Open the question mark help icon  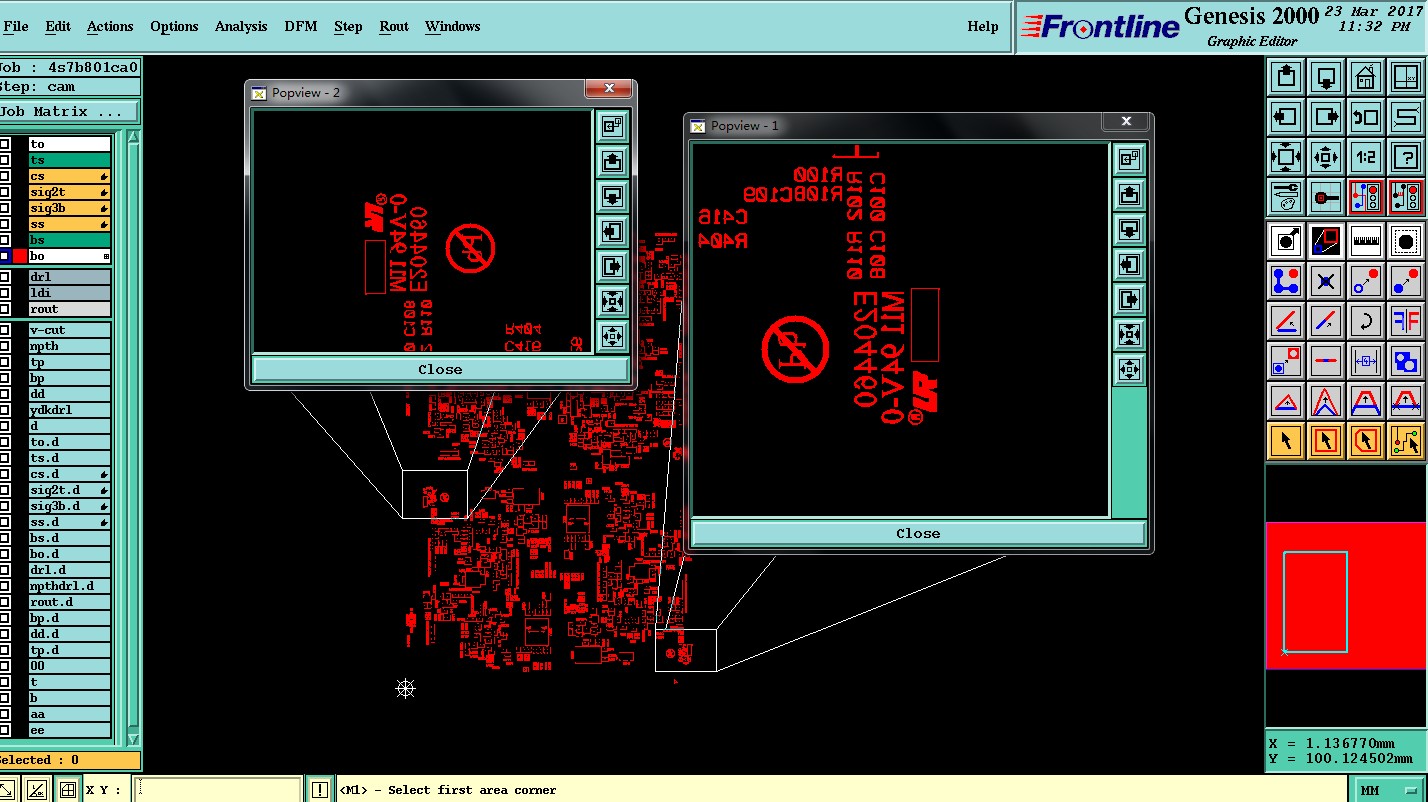[x=1405, y=157]
